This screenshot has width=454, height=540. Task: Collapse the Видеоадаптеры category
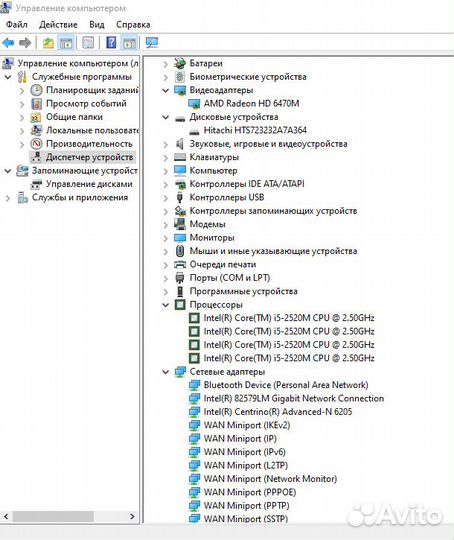point(166,91)
